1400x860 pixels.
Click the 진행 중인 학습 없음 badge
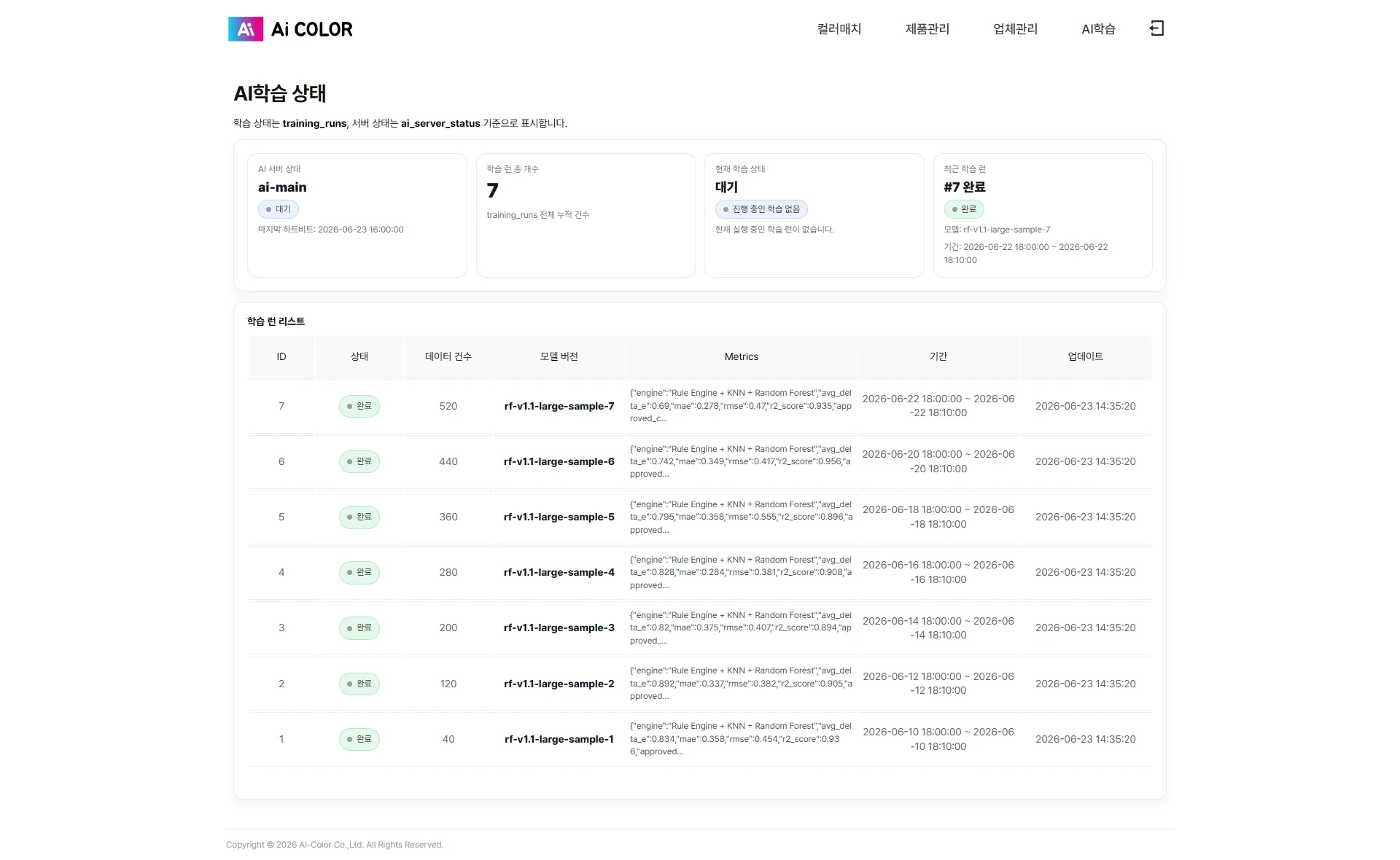761,209
